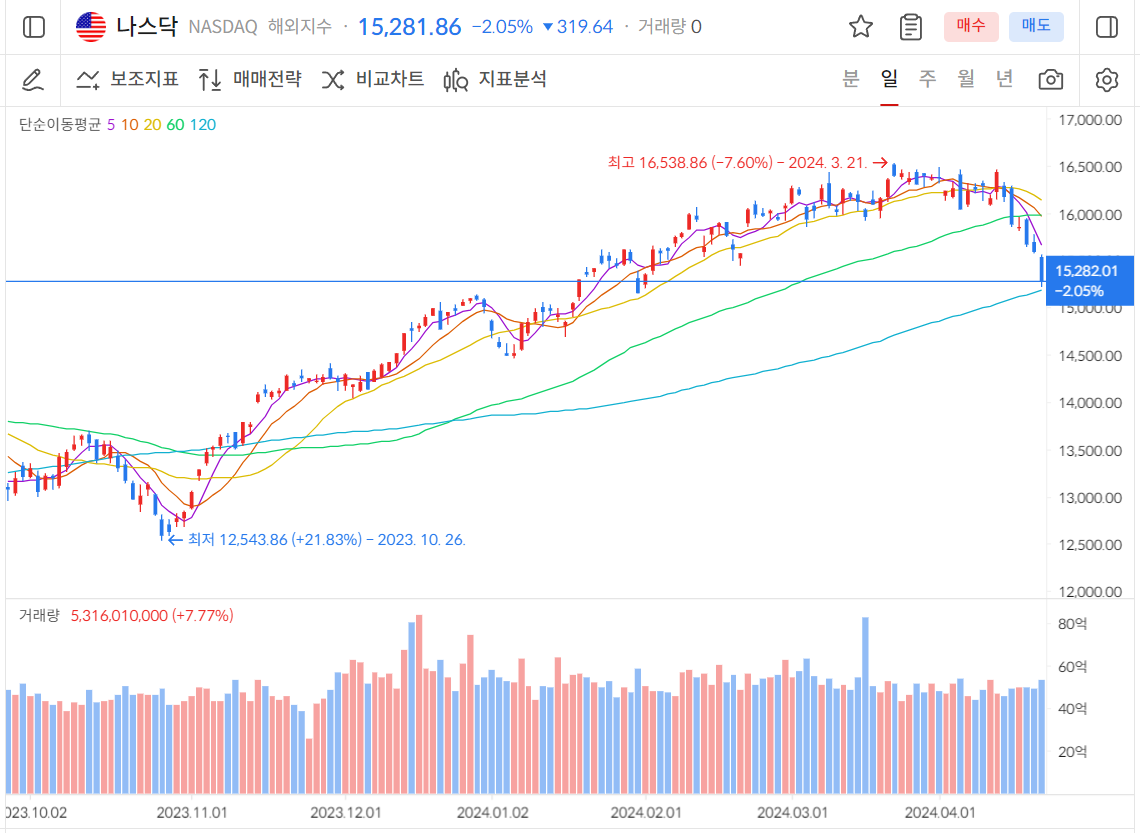Switch to 년 yearly interval
1140x833 pixels.
[x=1005, y=79]
